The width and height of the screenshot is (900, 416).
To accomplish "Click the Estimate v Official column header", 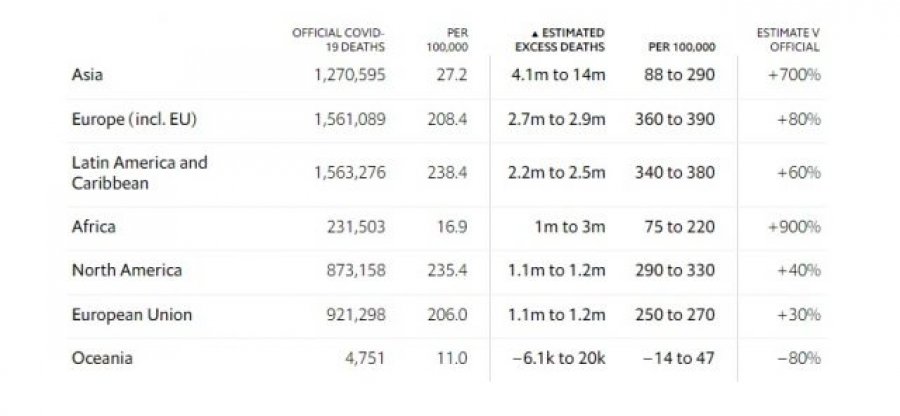I will (x=788, y=40).
